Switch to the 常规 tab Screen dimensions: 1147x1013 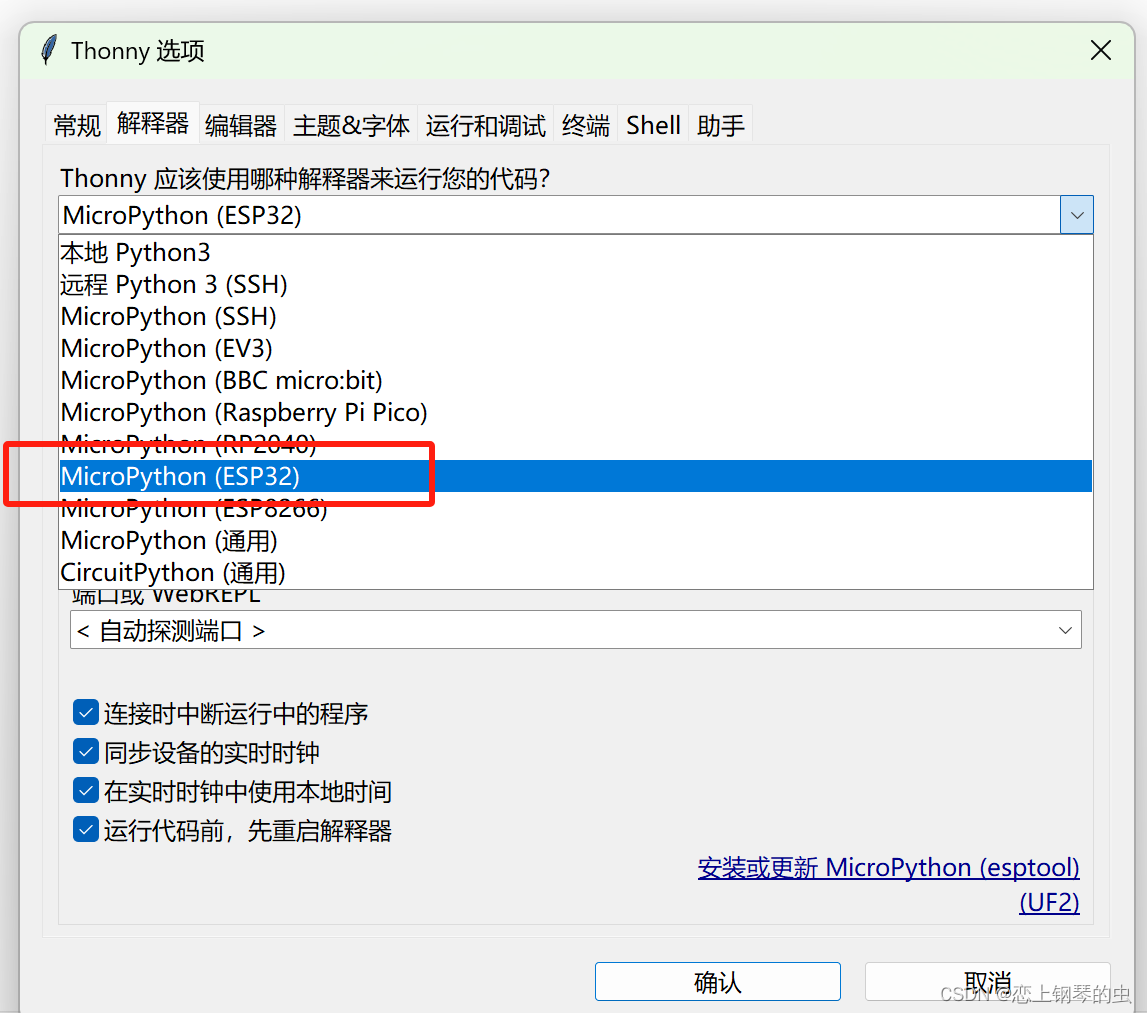click(77, 125)
